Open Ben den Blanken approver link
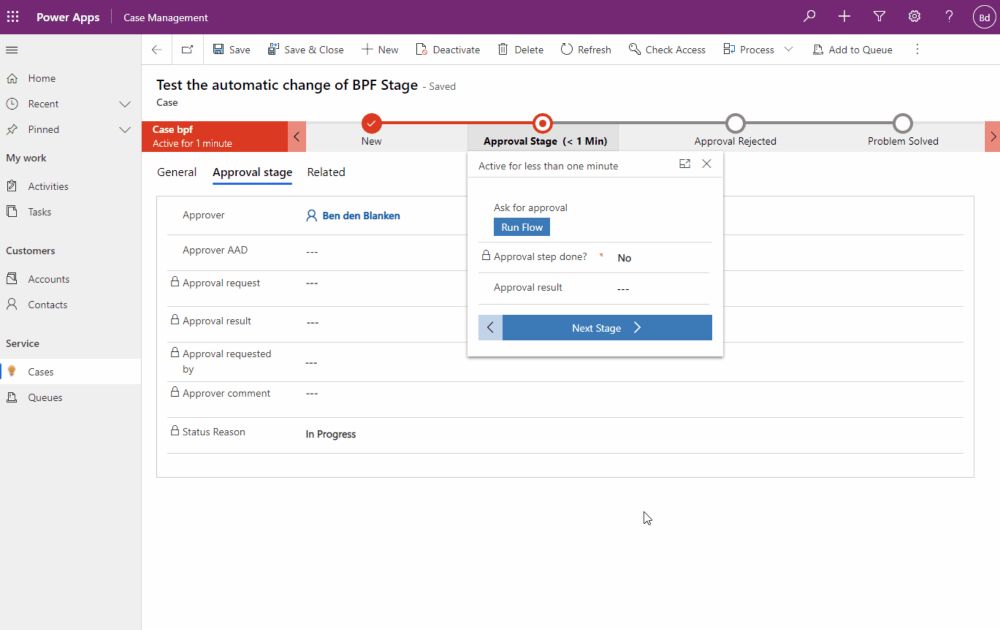This screenshot has width=1000, height=630. (361, 216)
